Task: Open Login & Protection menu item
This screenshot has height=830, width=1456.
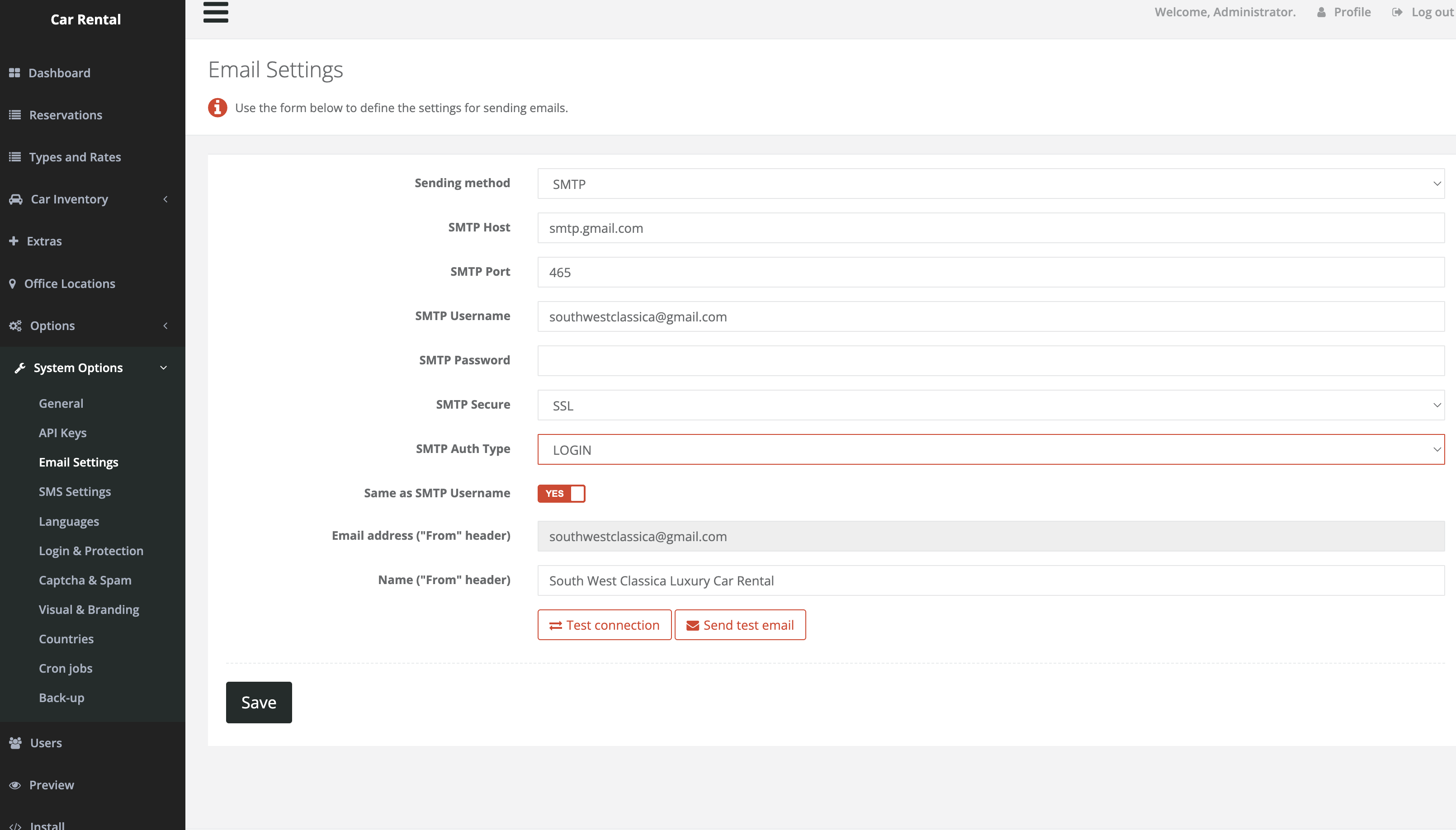Action: (x=91, y=551)
